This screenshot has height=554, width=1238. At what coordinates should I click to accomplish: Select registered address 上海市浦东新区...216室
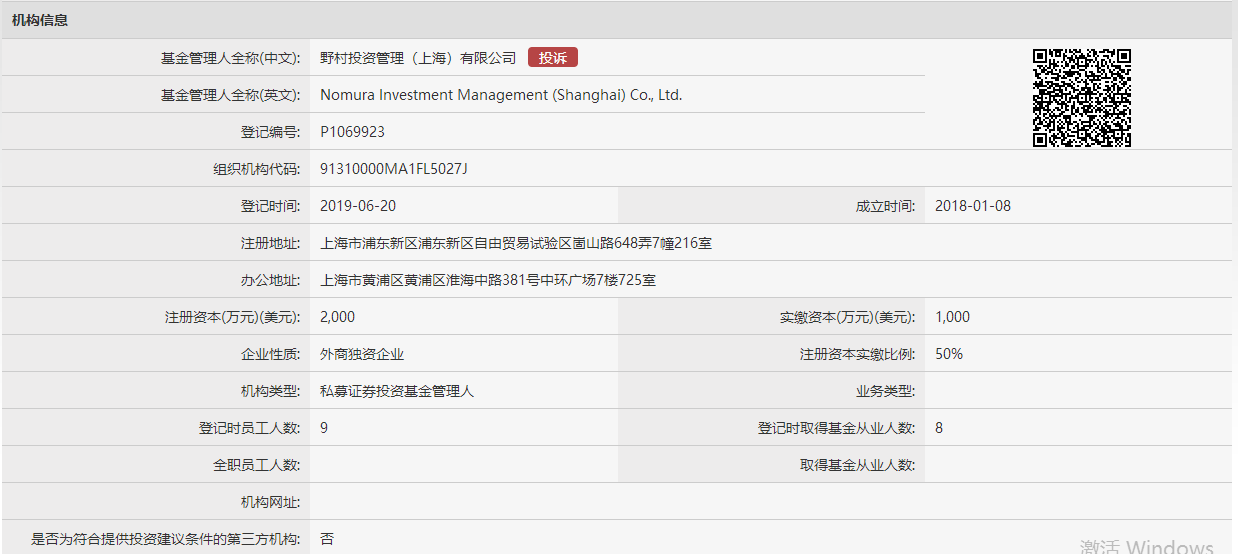tap(516, 243)
